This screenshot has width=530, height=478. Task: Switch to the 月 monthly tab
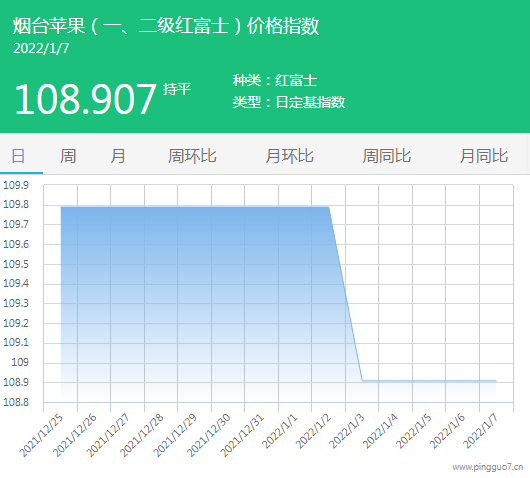click(x=118, y=156)
